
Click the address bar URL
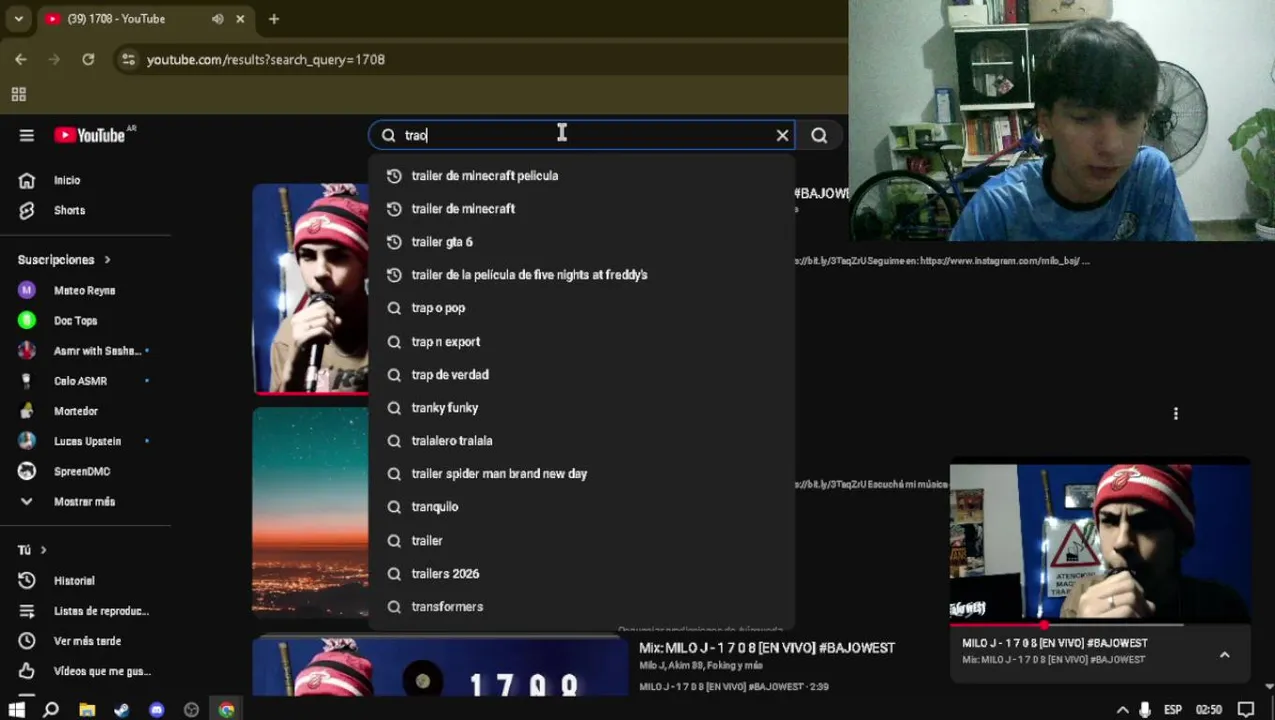click(266, 60)
